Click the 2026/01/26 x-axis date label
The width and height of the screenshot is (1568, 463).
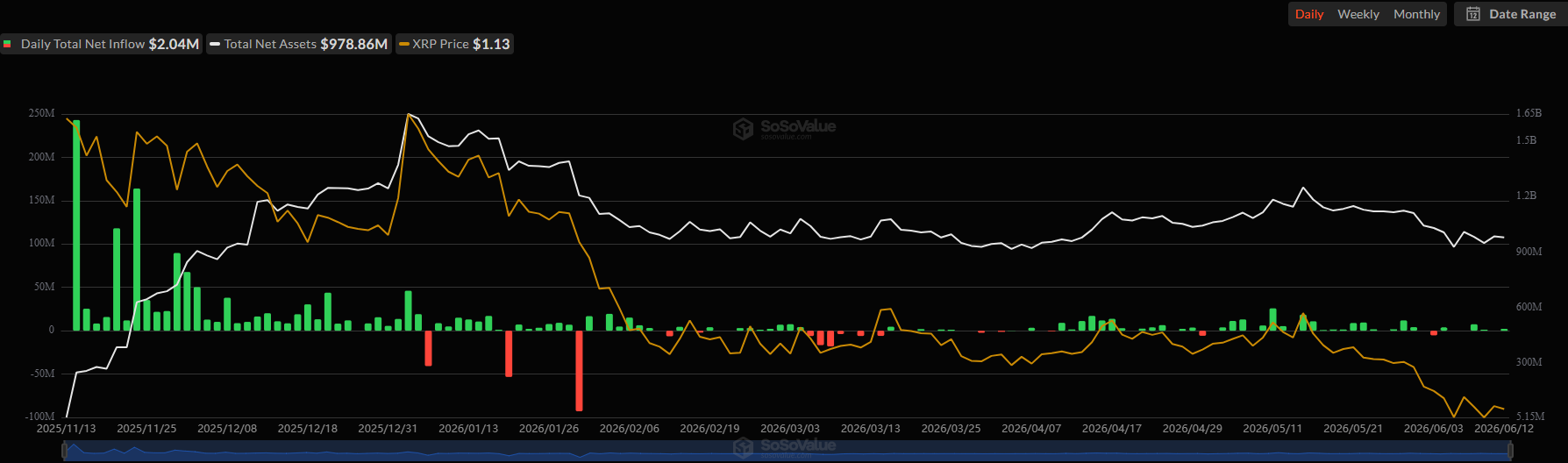[549, 429]
